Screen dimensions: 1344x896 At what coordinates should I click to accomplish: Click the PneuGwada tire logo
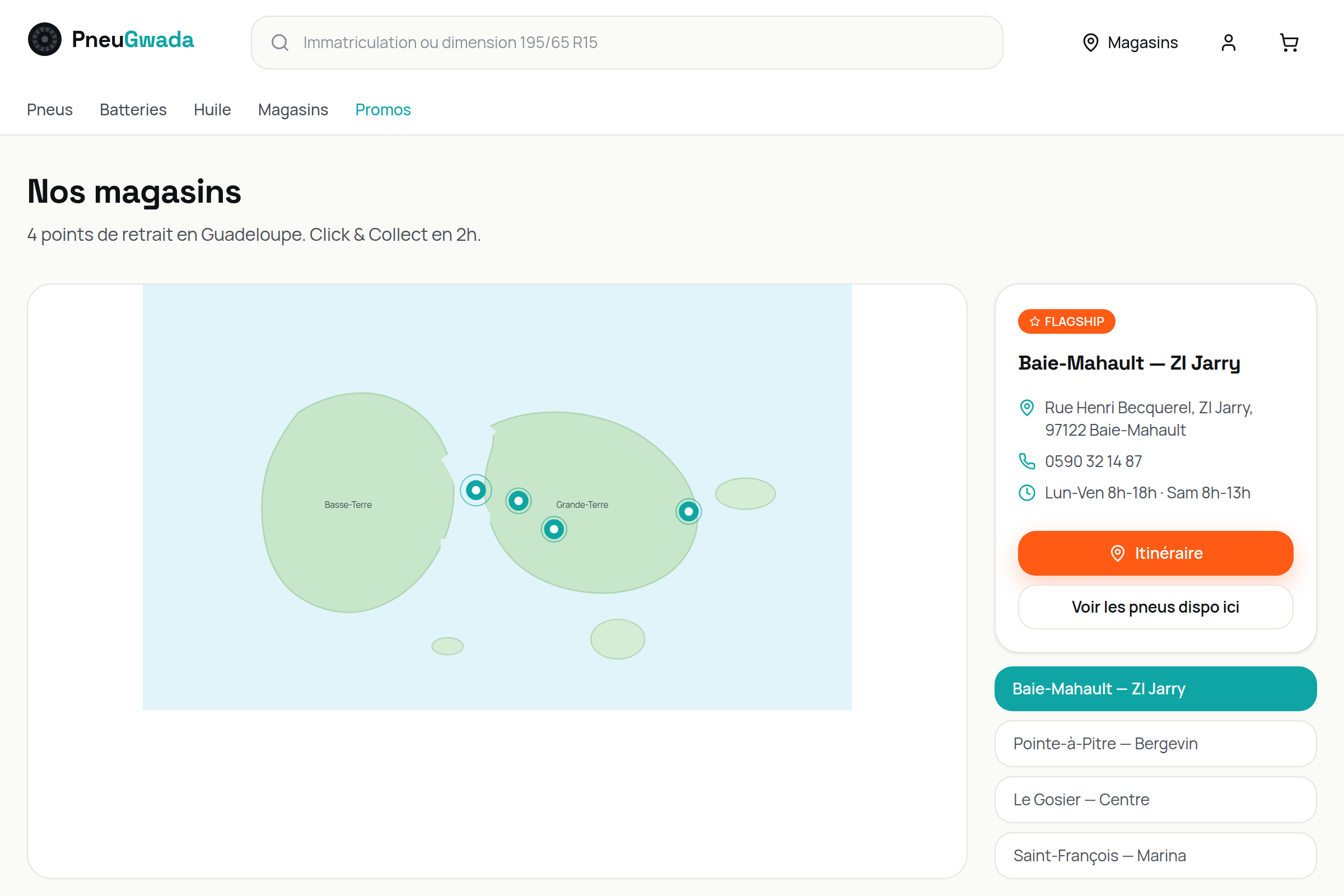point(45,39)
